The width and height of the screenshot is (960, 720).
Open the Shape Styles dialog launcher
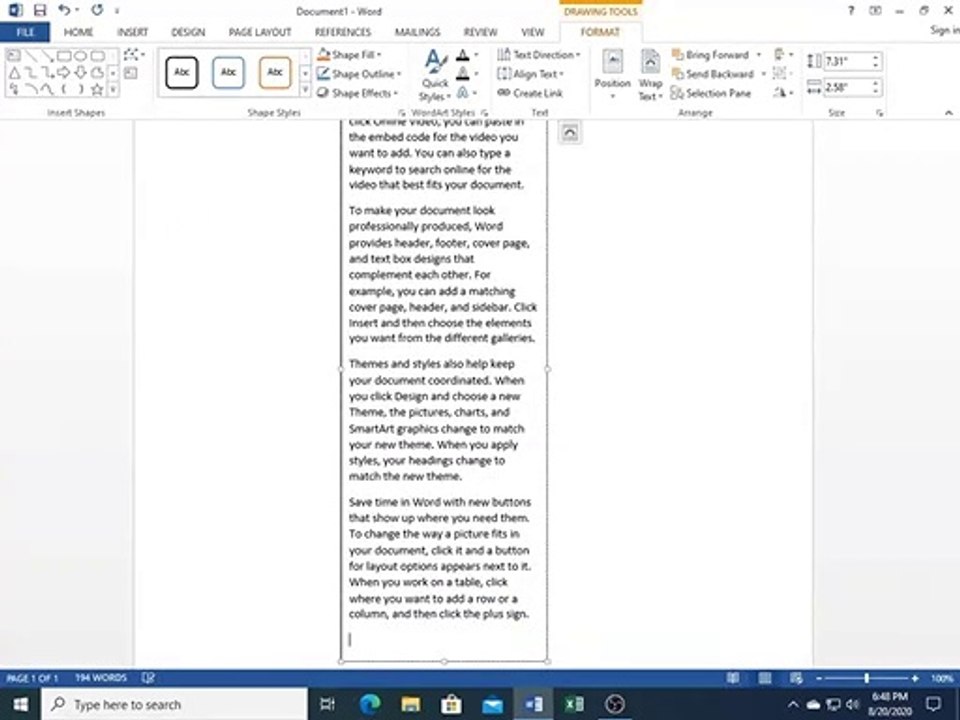[x=402, y=113]
